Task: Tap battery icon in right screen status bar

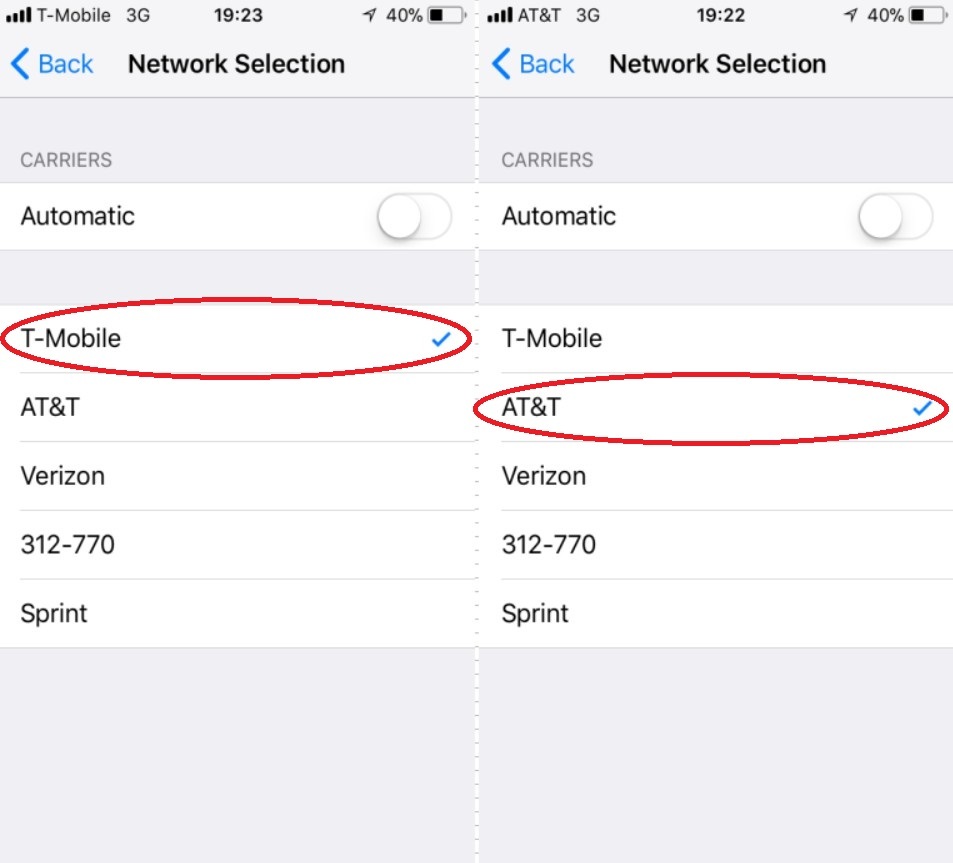Action: (927, 16)
